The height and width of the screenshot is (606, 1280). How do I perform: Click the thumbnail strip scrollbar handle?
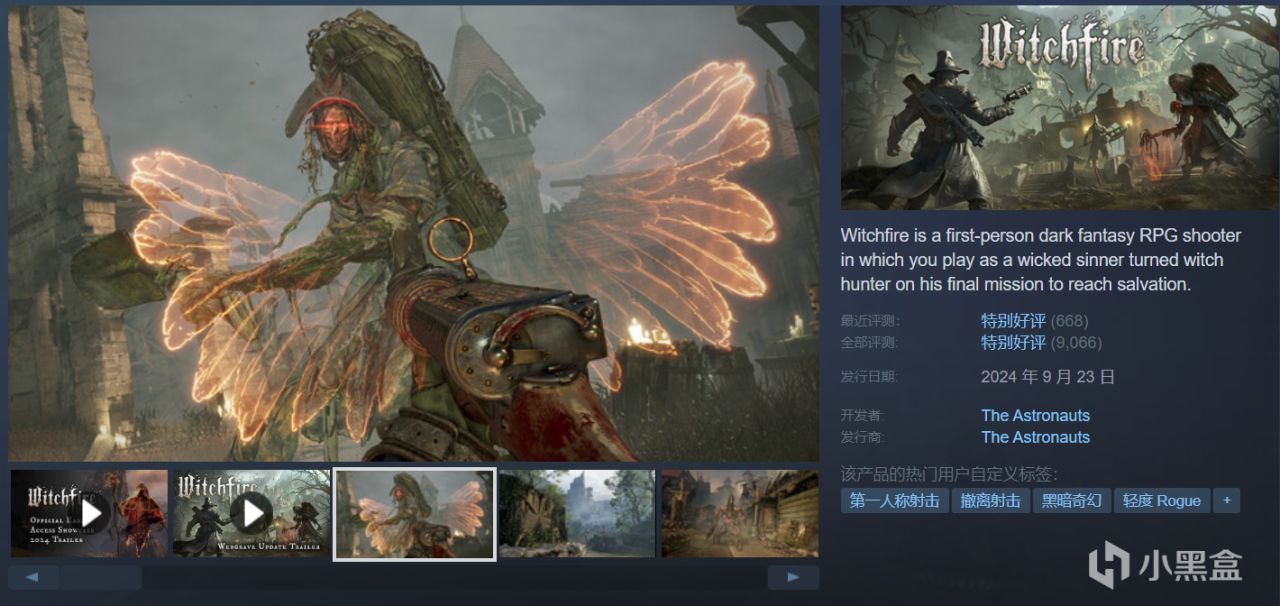click(100, 577)
